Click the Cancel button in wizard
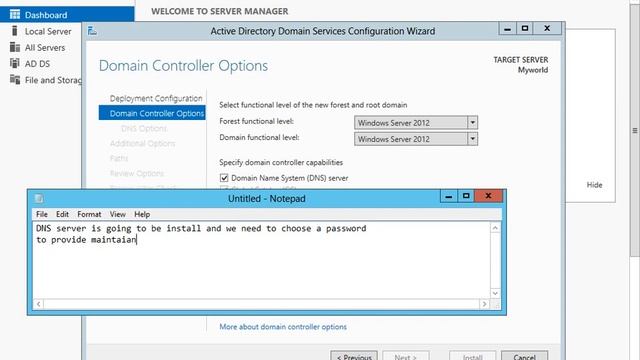Image resolution: width=640 pixels, height=360 pixels. (x=524, y=356)
